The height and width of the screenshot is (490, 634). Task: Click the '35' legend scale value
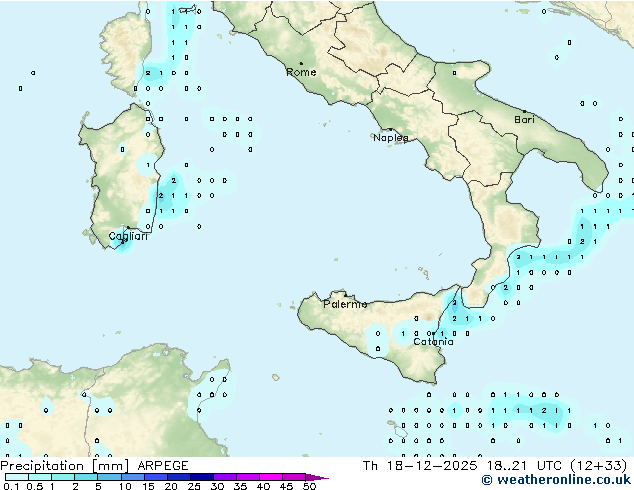click(x=240, y=486)
